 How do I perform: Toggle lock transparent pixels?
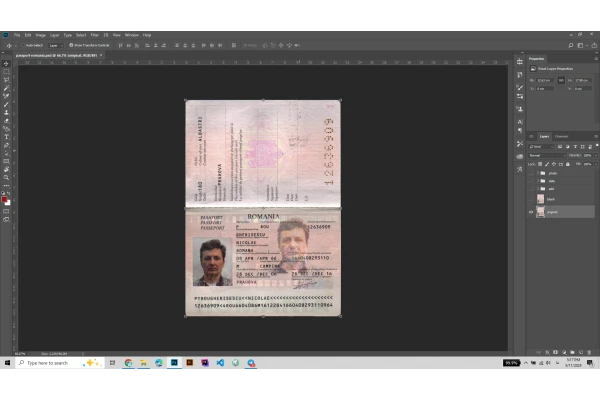point(540,164)
